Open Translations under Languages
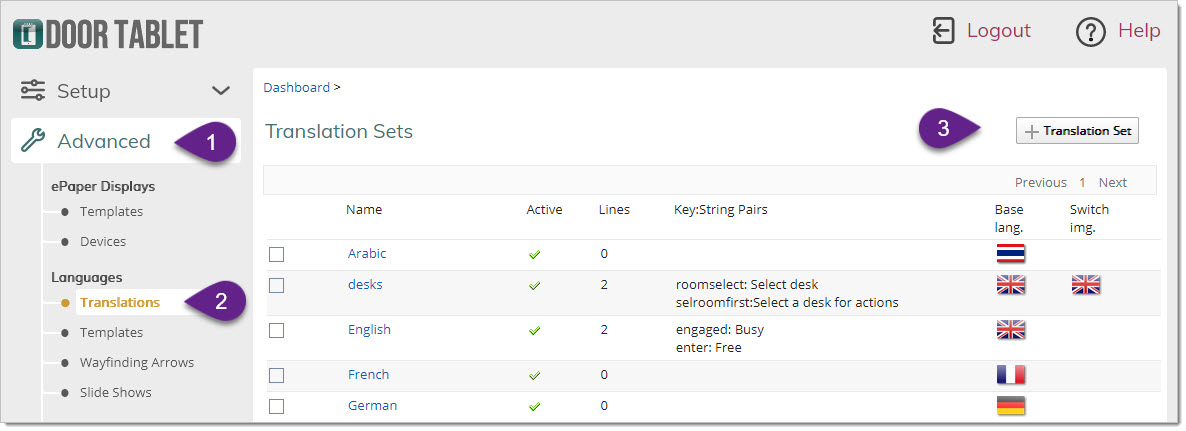The image size is (1186, 431). point(120,302)
